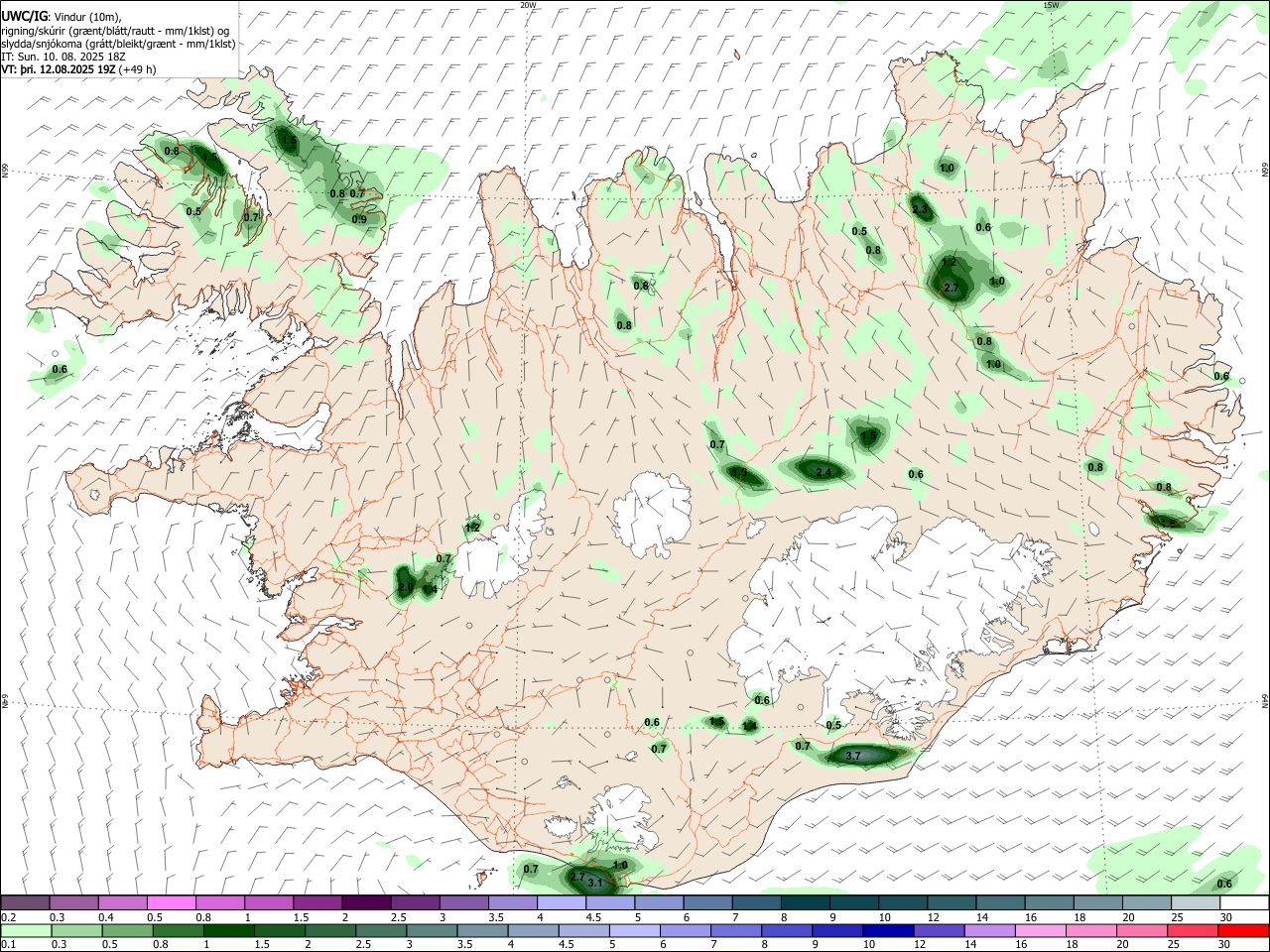Click the 2.4 precipitation value on the map
This screenshot has width=1270, height=952.
pos(824,473)
